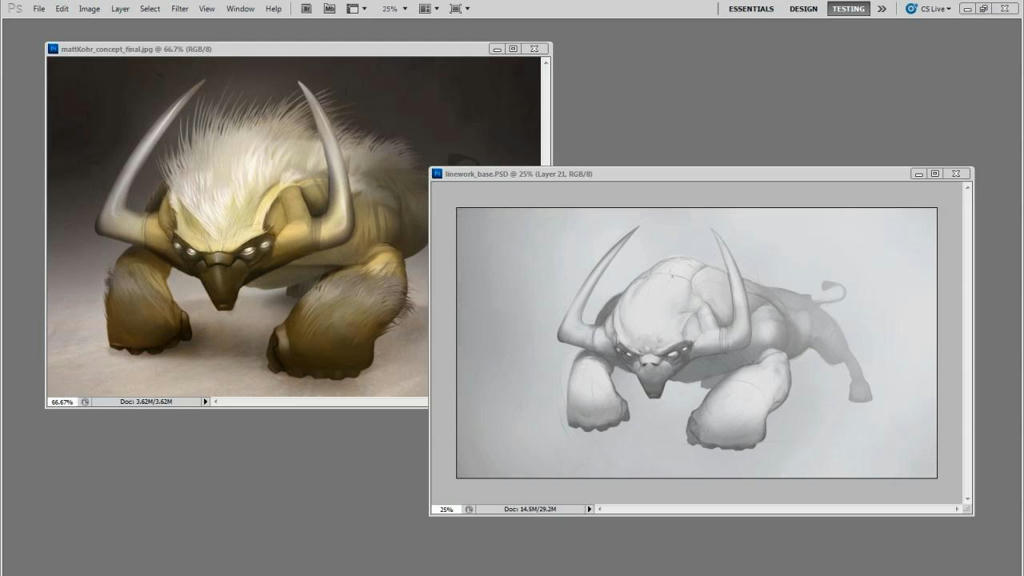Click the Ps document icon of mattKohr_concept_final.jpg
This screenshot has height=576, width=1024.
(x=53, y=49)
